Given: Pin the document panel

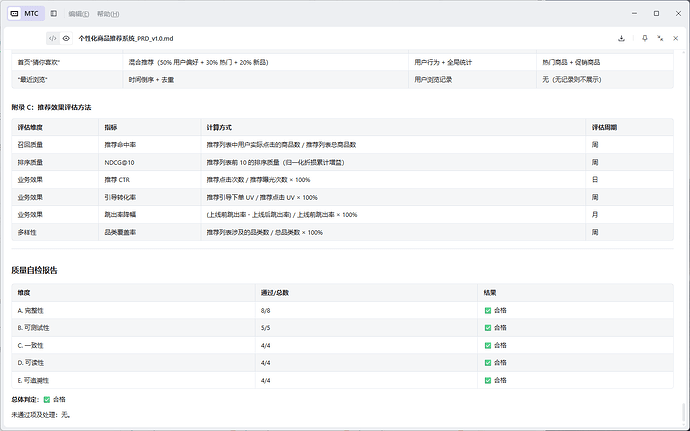Looking at the screenshot, I should [645, 38].
